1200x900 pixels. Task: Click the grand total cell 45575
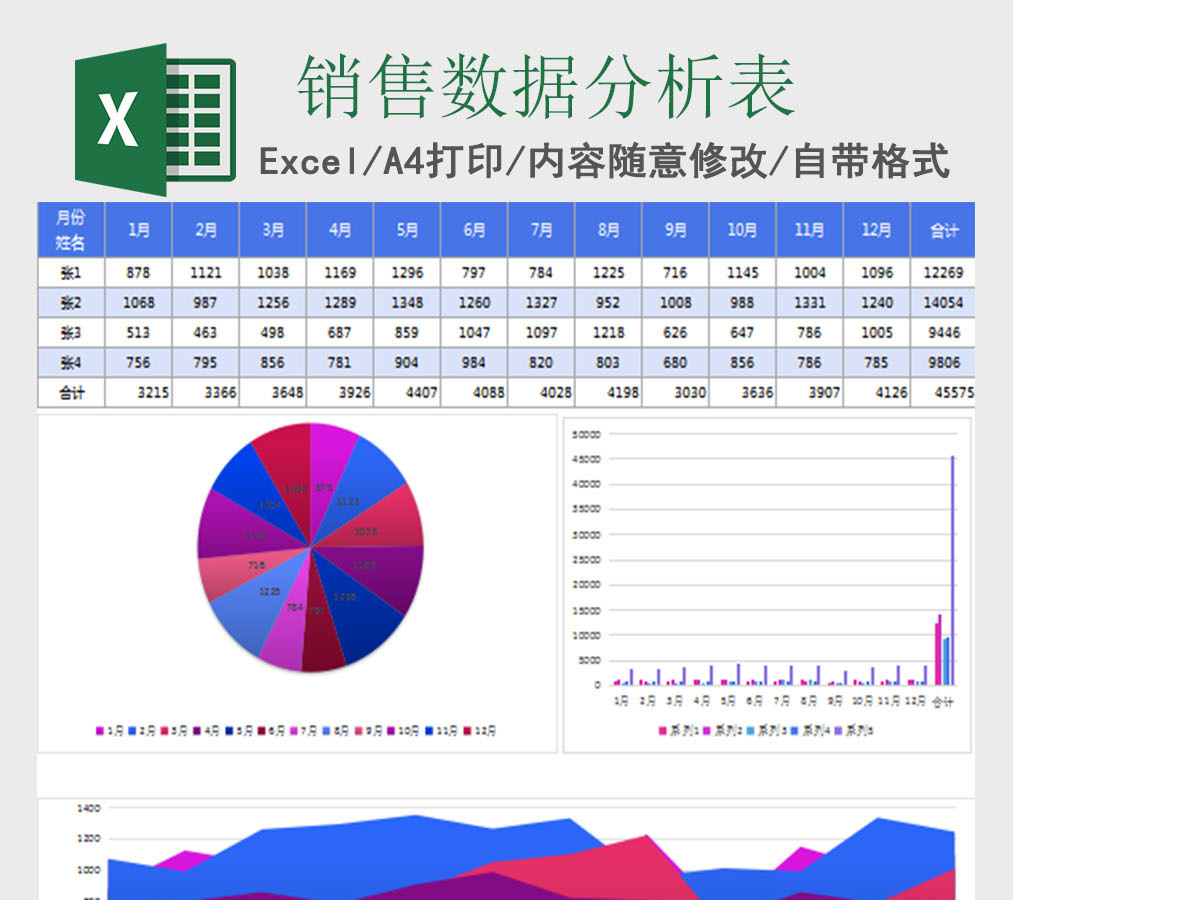(943, 393)
